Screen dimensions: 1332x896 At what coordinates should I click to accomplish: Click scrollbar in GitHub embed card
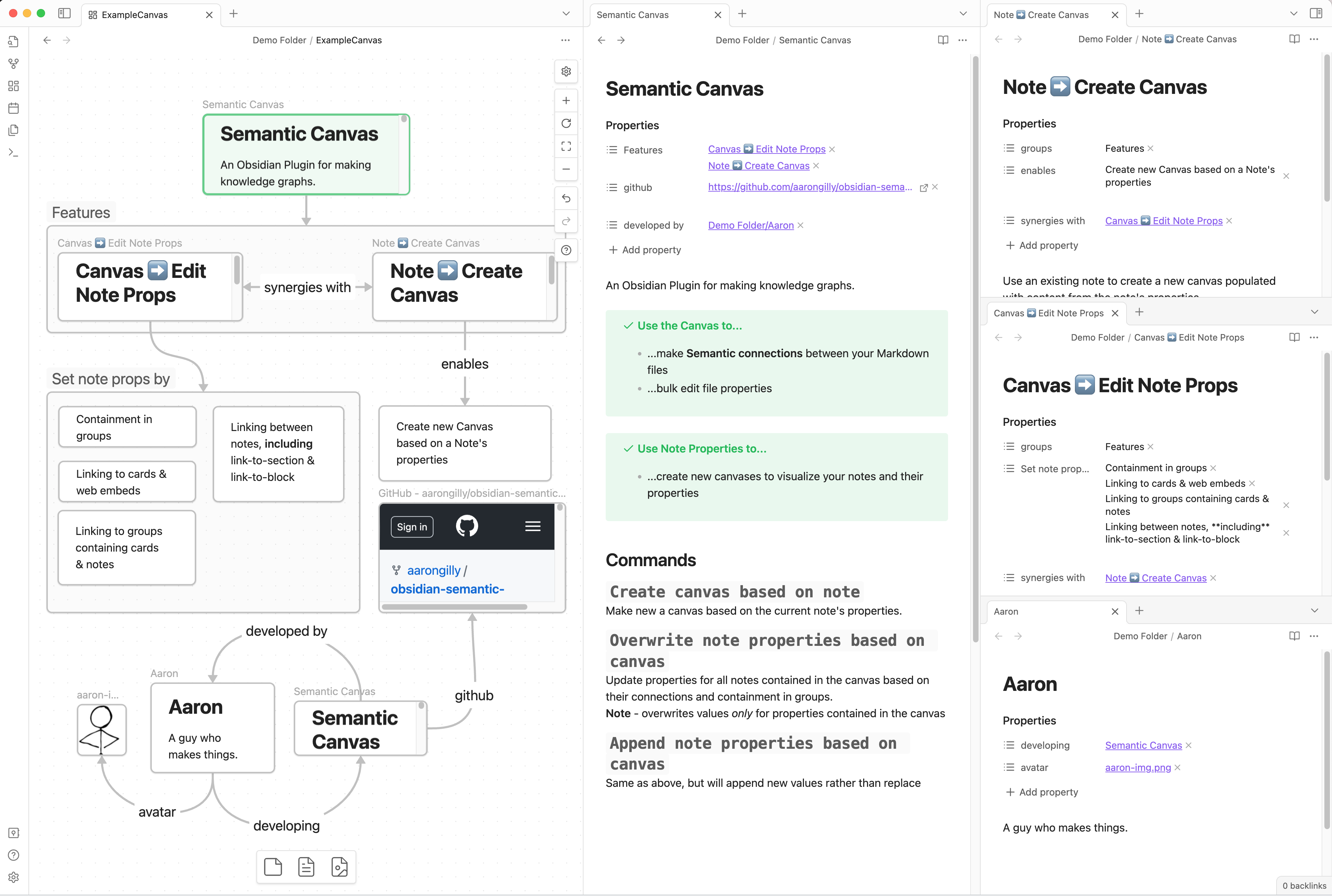[454, 607]
